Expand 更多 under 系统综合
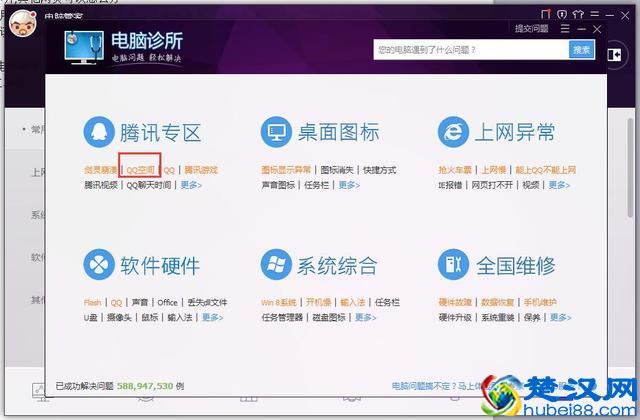Viewport: 640px width, 420px height. point(365,317)
